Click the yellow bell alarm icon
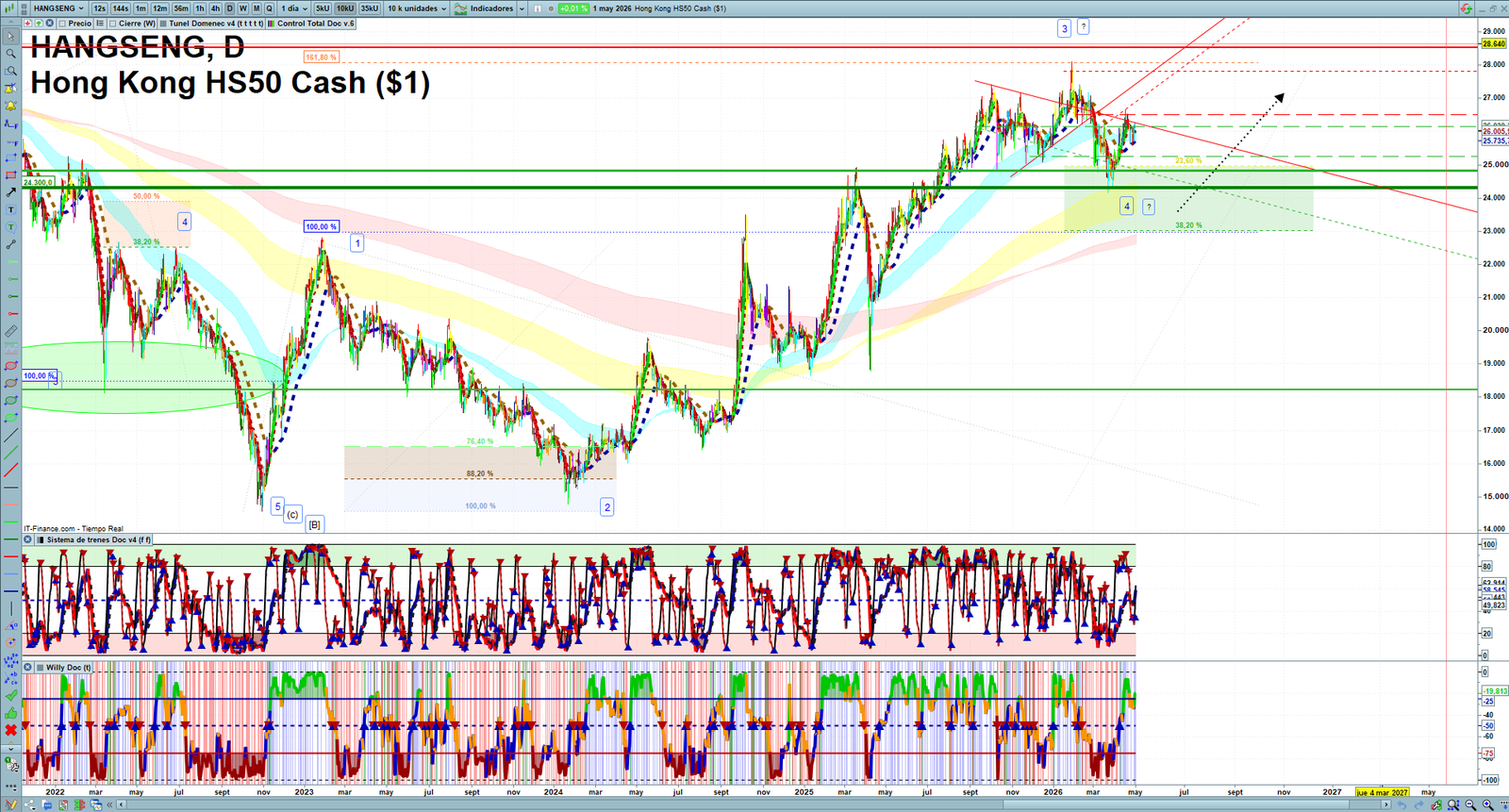This screenshot has width=1509, height=812. coord(11,106)
